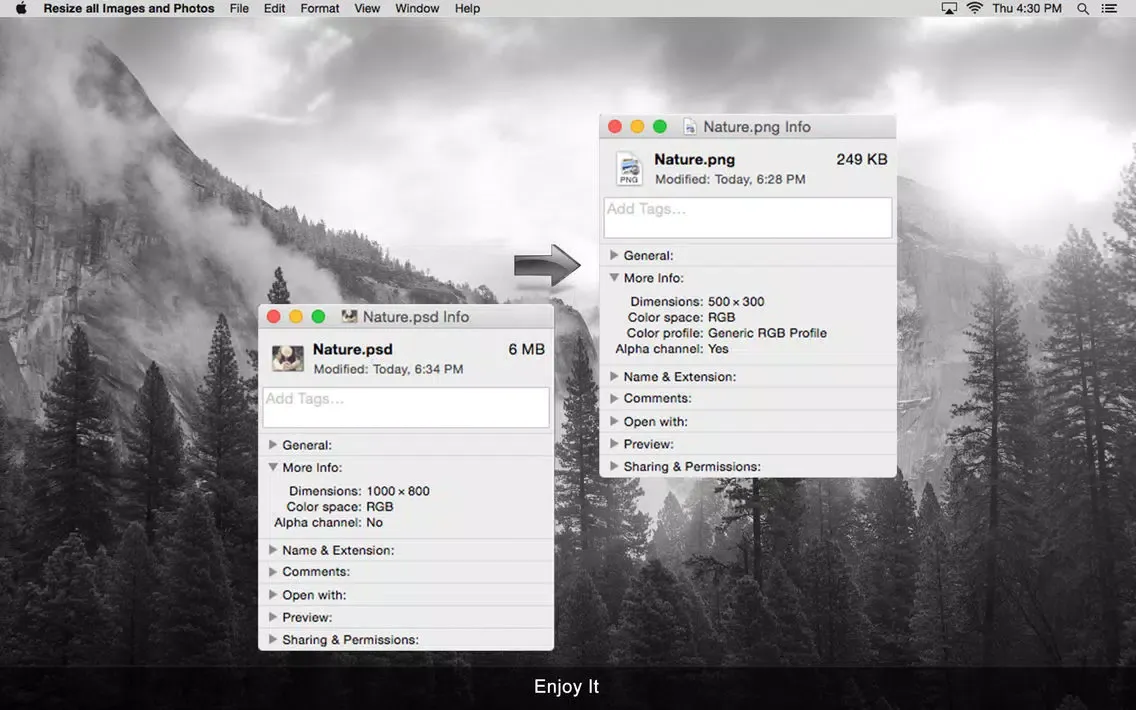This screenshot has height=710, width=1136.
Task: Expand Sharing & Permissions in Nature.png Info
Action: tap(614, 466)
